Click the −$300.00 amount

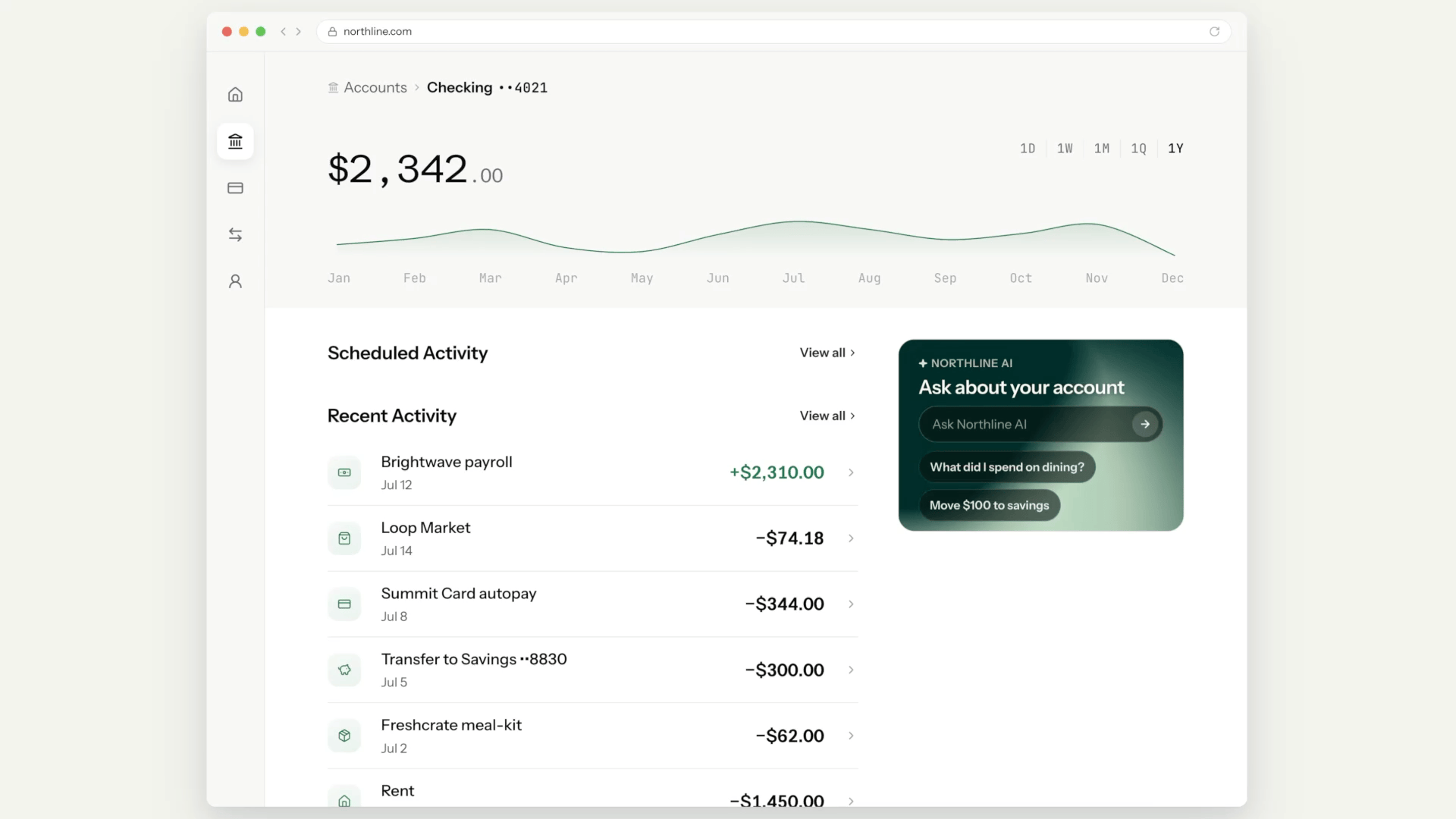coord(784,670)
